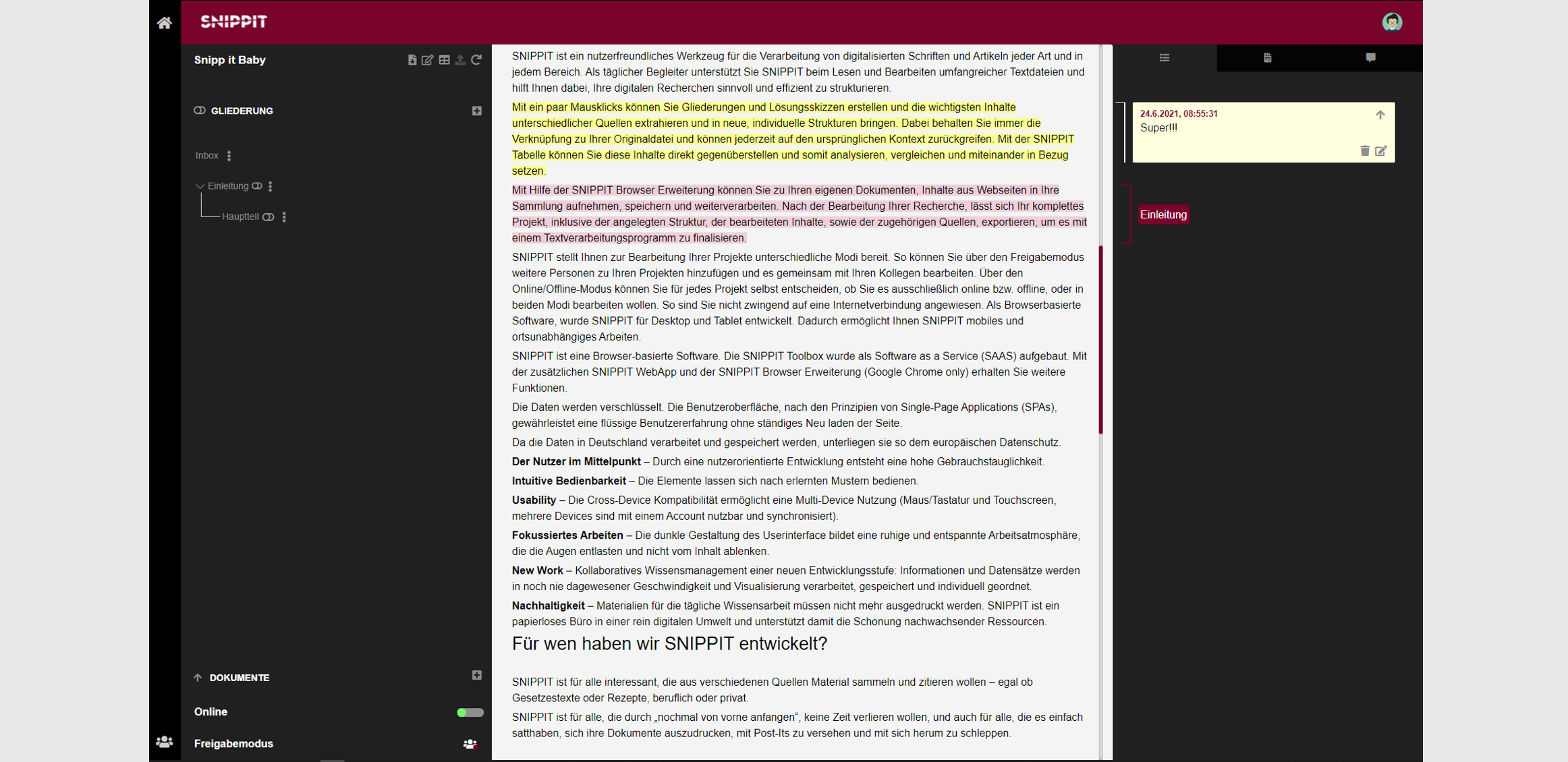Select Hauptteil in the outline
The height and width of the screenshot is (762, 1568).
click(240, 216)
